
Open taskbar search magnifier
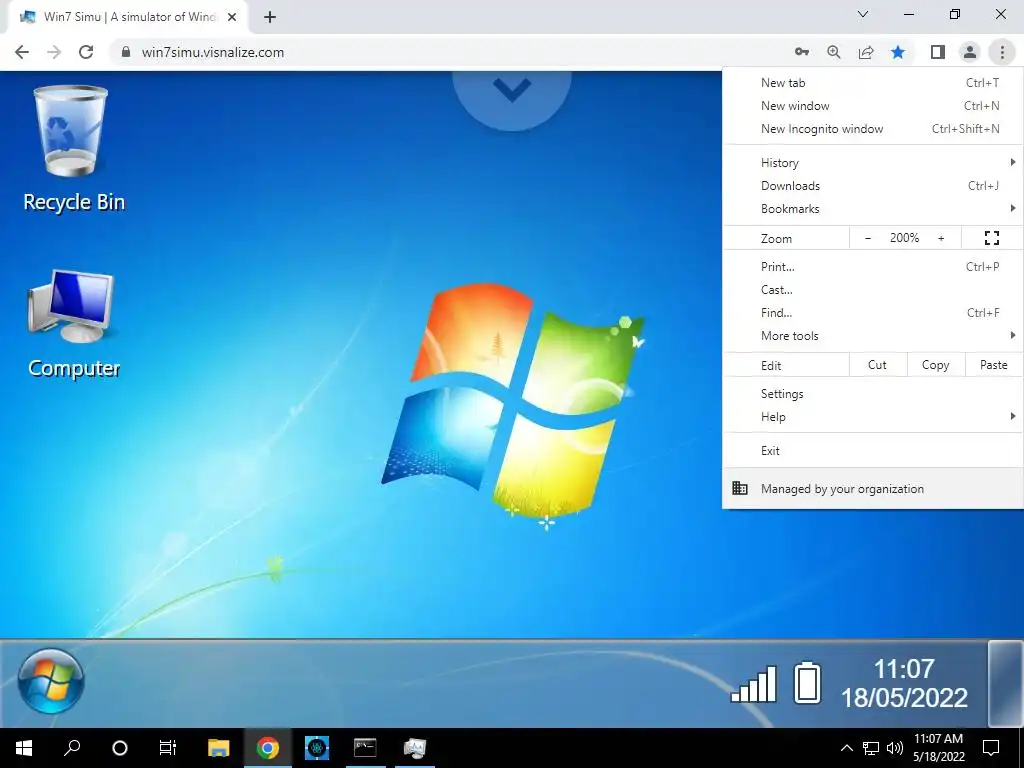(72, 748)
